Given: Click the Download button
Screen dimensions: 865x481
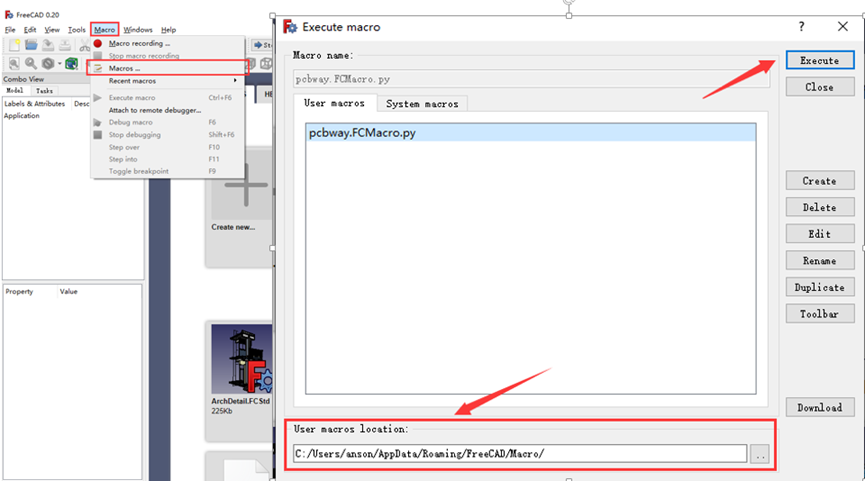Looking at the screenshot, I should (820, 407).
